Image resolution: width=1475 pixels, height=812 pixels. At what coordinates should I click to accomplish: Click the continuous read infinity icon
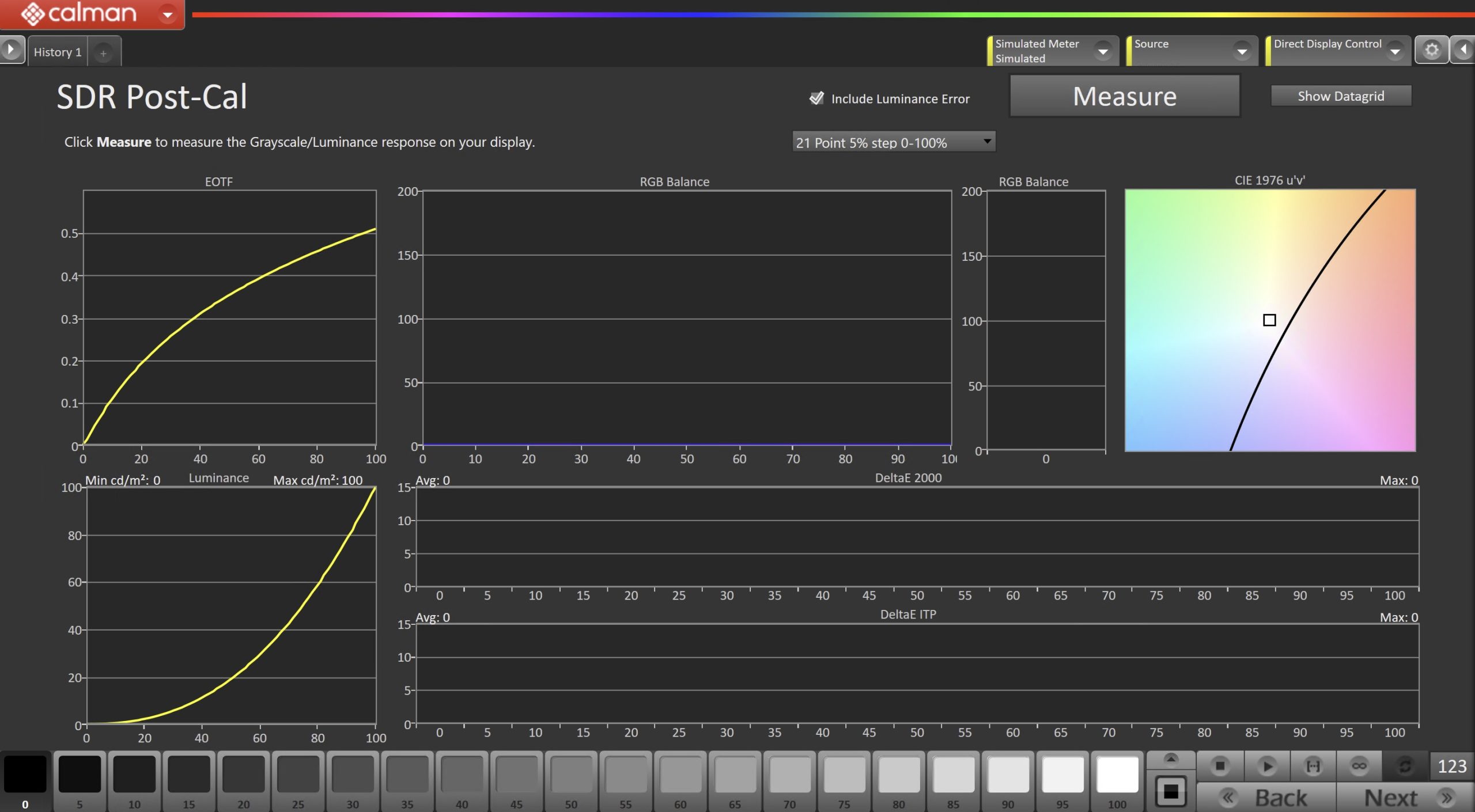[x=1359, y=766]
